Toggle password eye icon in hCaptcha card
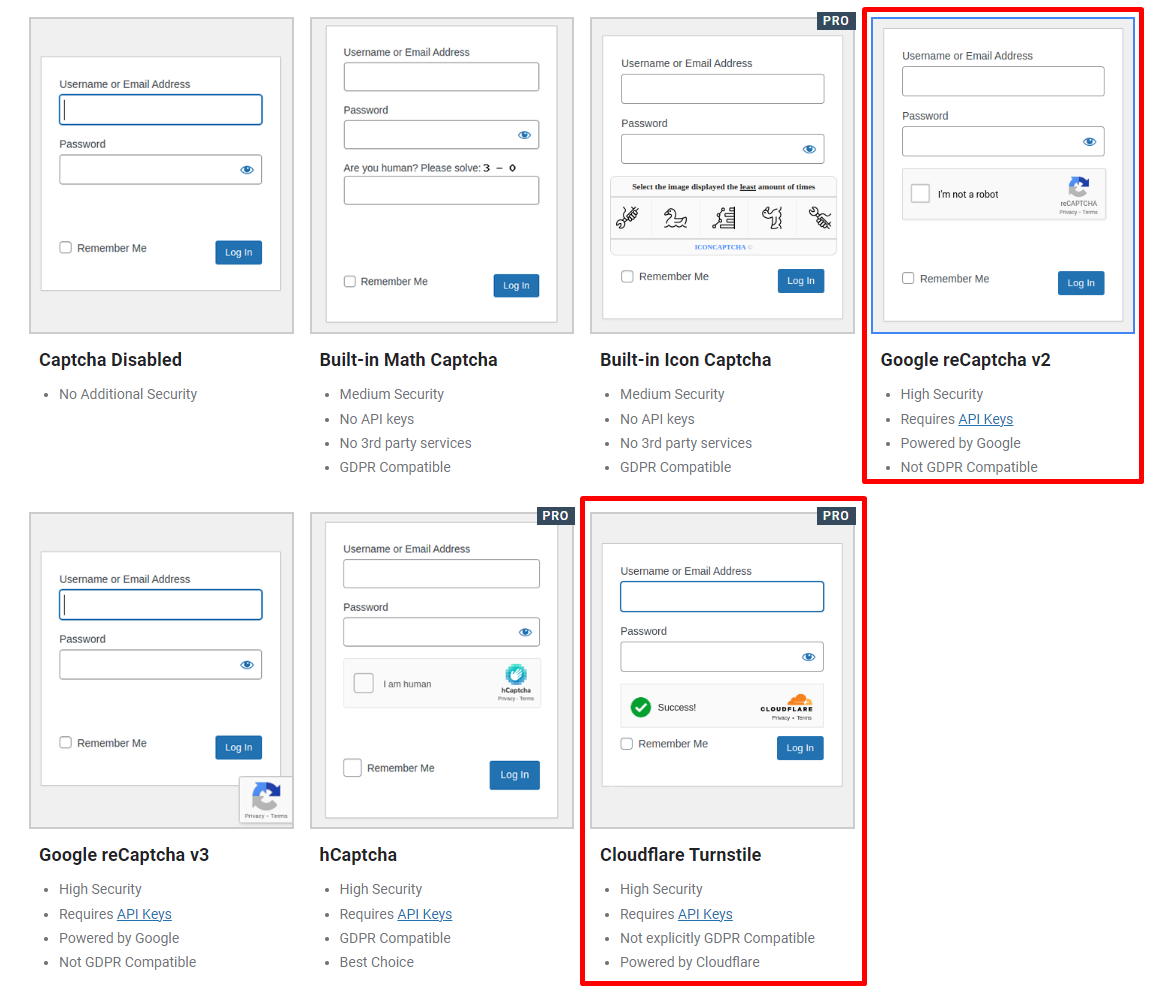 pos(526,633)
